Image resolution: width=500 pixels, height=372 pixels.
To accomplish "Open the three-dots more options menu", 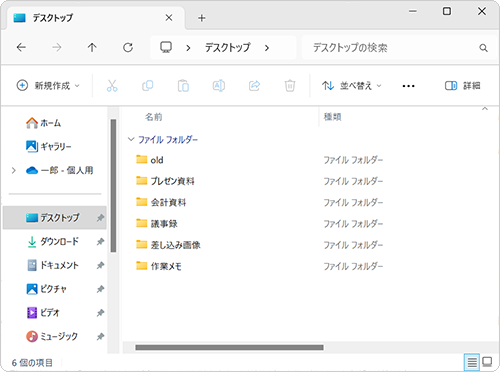I will point(408,86).
